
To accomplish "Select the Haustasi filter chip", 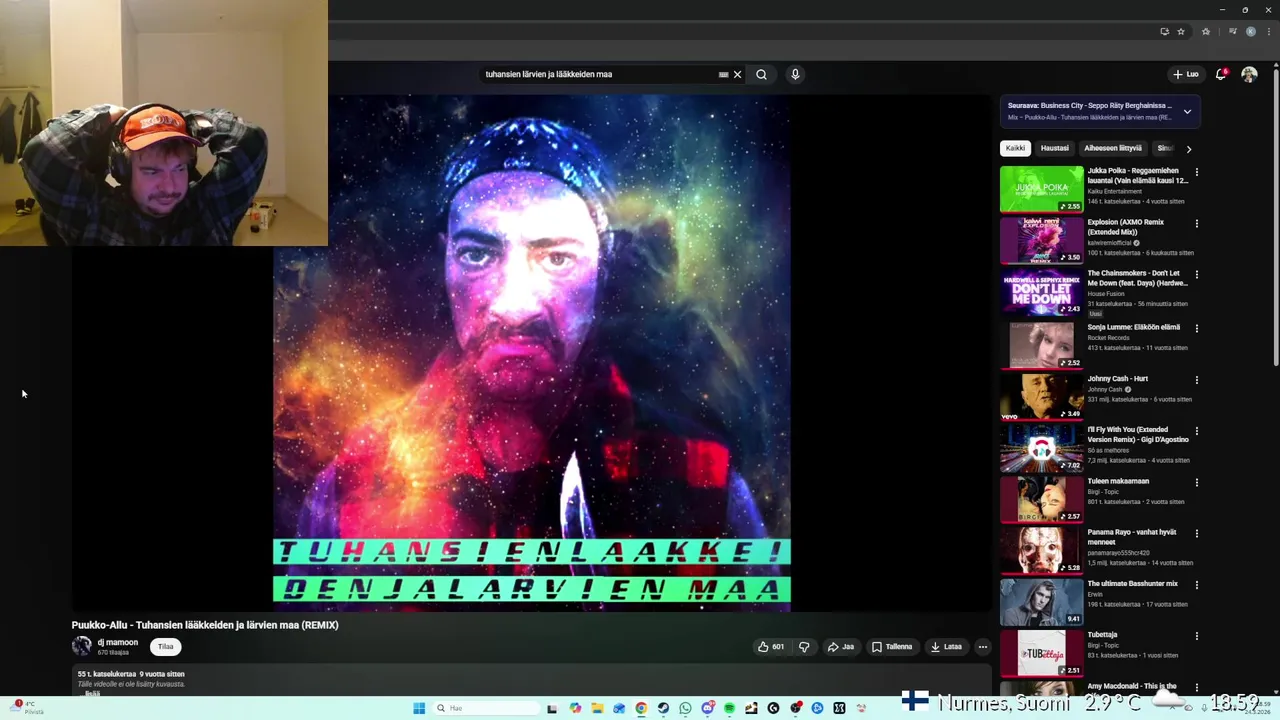I will tap(1055, 148).
